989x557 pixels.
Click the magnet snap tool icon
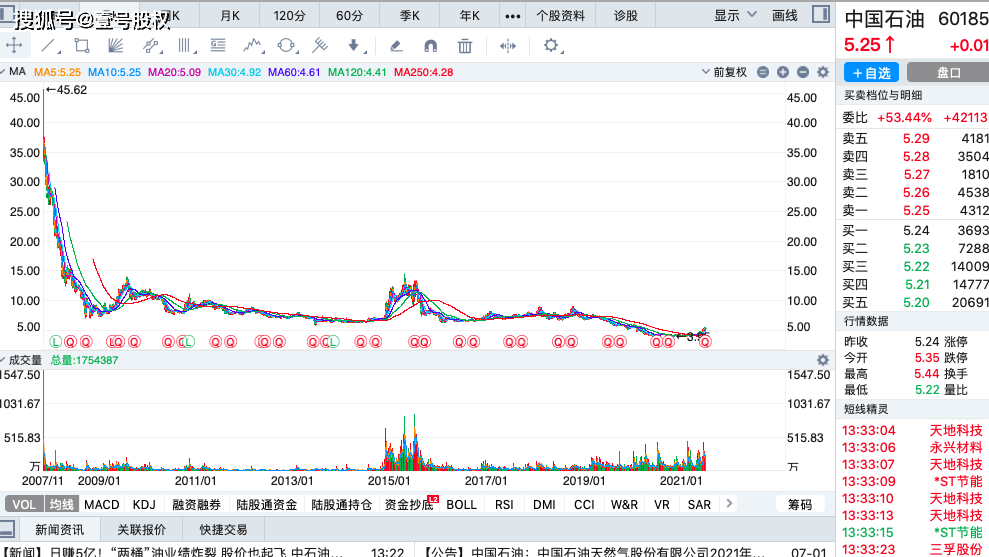point(431,46)
